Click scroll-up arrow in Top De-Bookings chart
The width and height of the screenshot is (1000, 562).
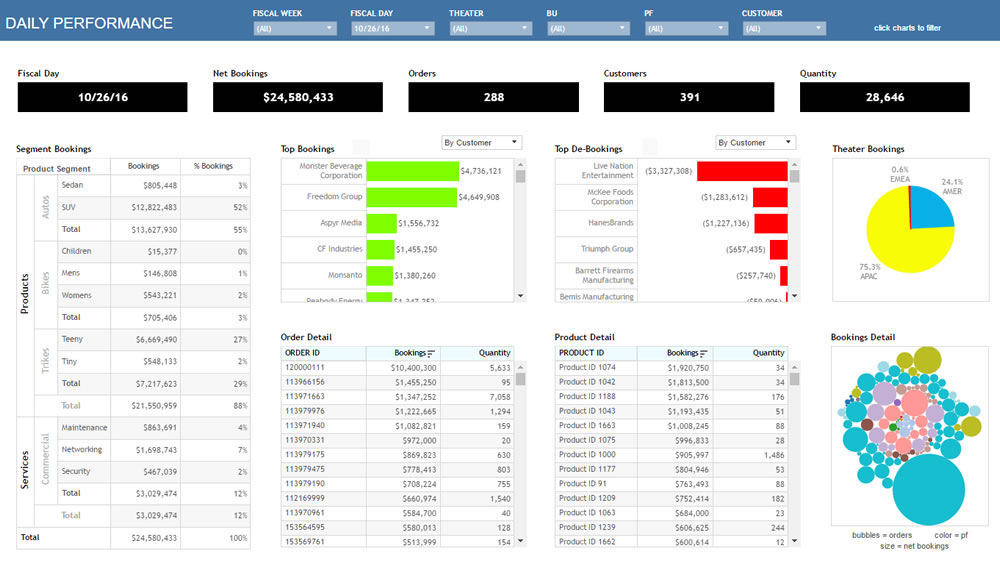click(794, 164)
